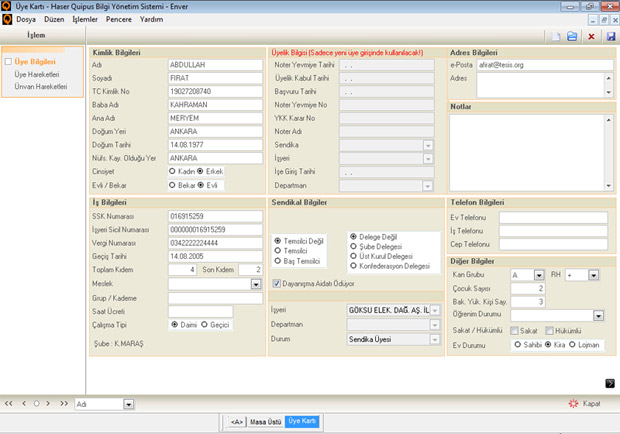Click the Cep Telefonu input field
The height and width of the screenshot is (434, 620).
(x=552, y=242)
